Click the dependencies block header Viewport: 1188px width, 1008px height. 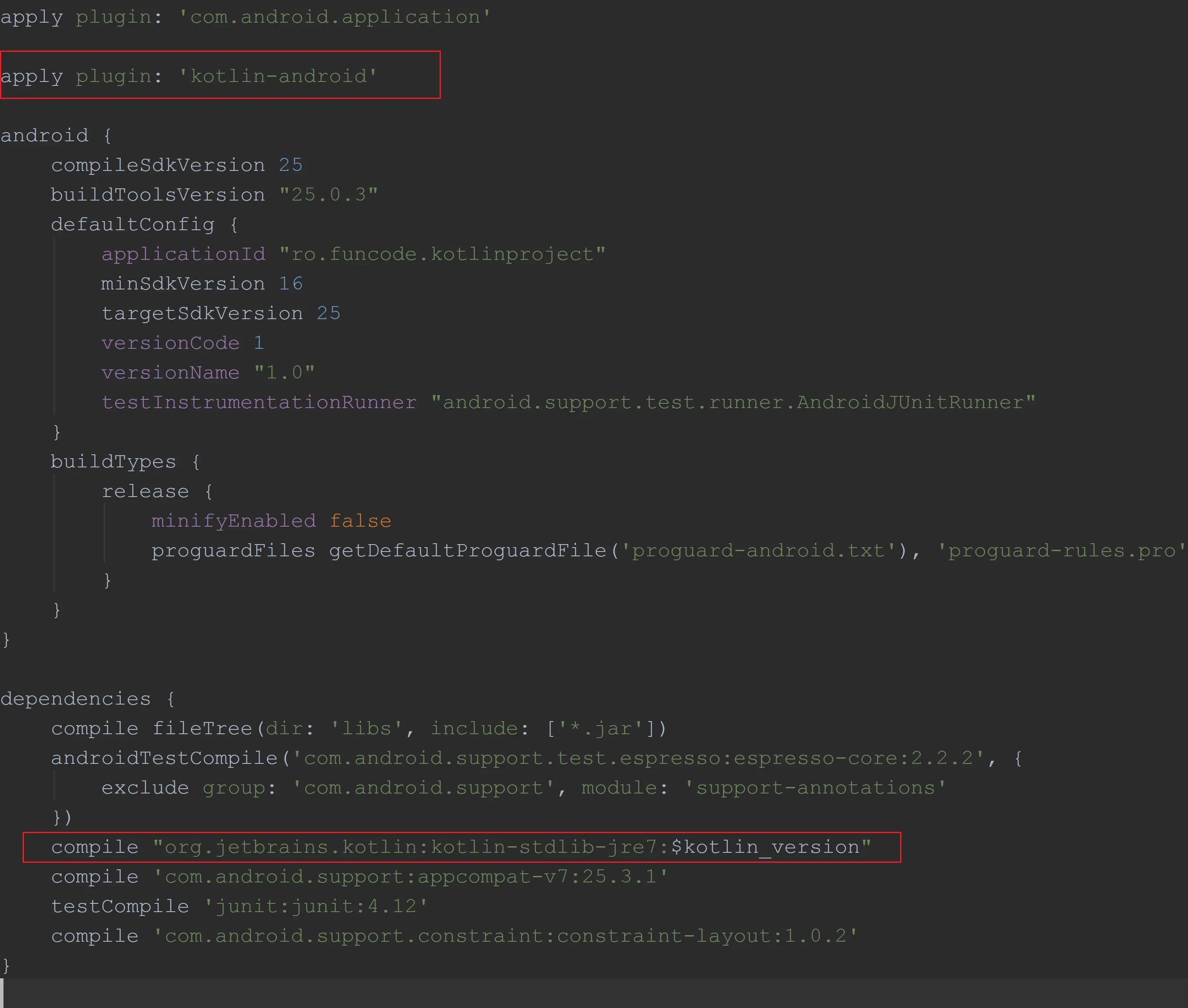point(75,699)
